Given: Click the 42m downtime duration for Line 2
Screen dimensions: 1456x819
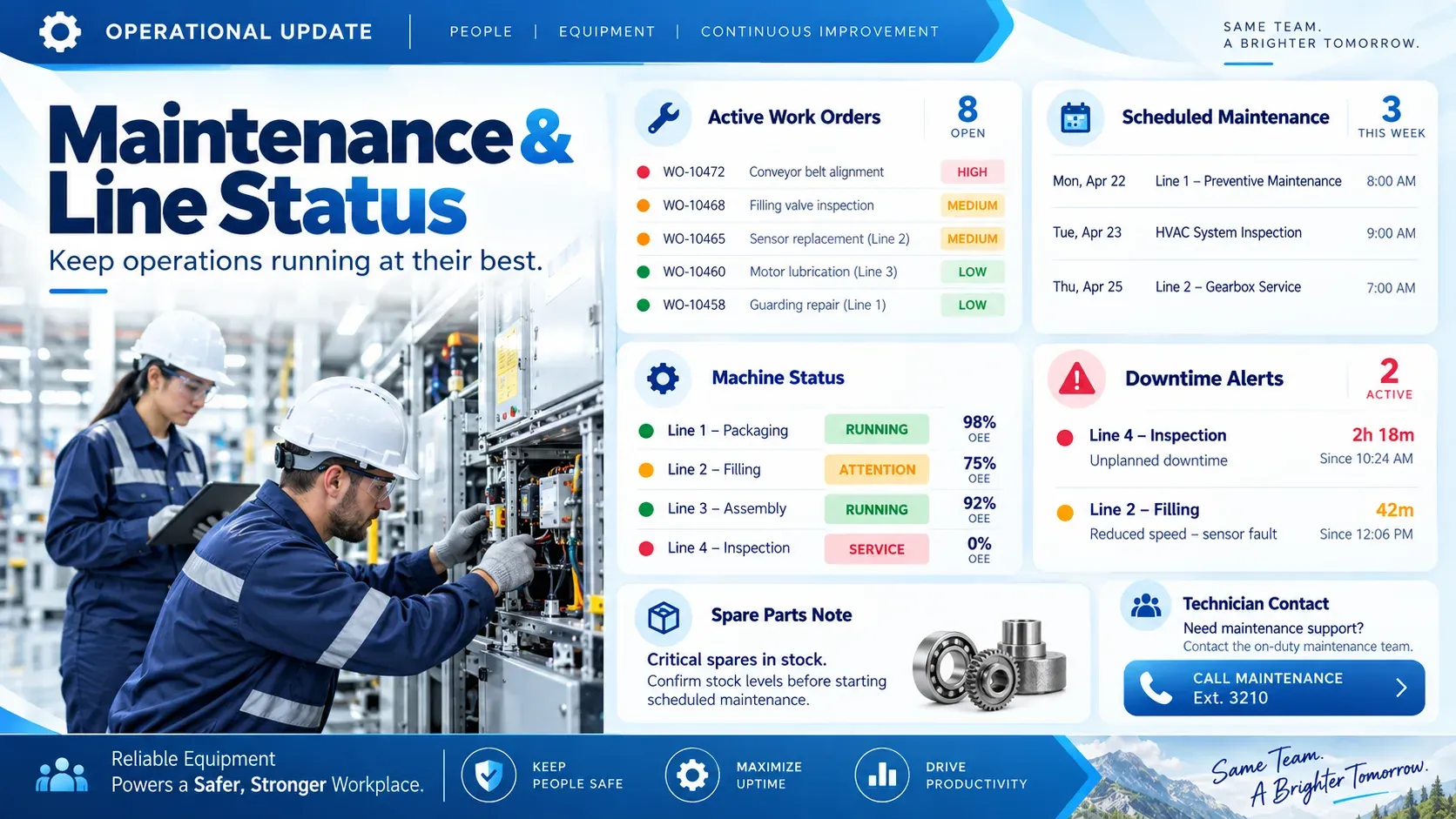Looking at the screenshot, I should click(x=1394, y=510).
